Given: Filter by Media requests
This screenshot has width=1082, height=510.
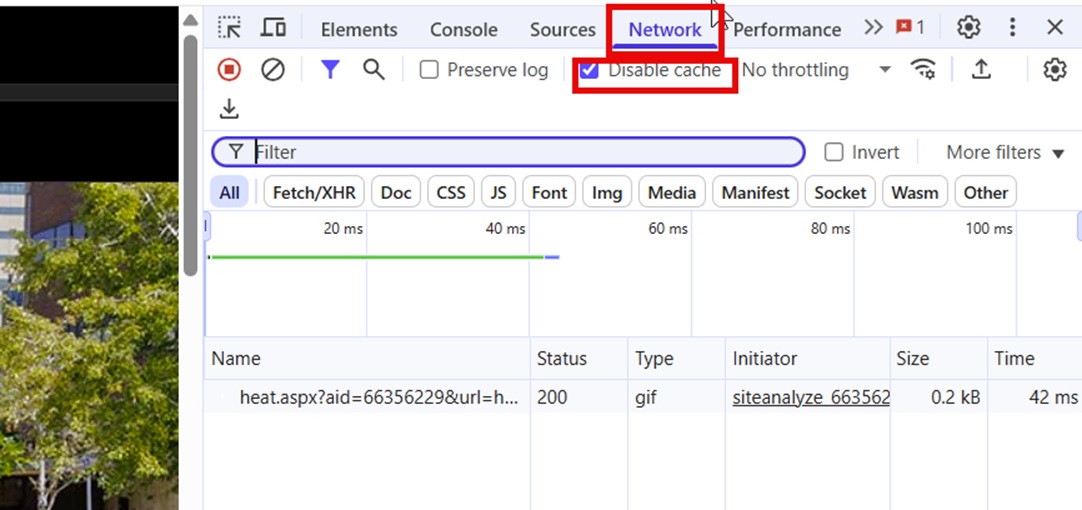Looking at the screenshot, I should tap(672, 193).
